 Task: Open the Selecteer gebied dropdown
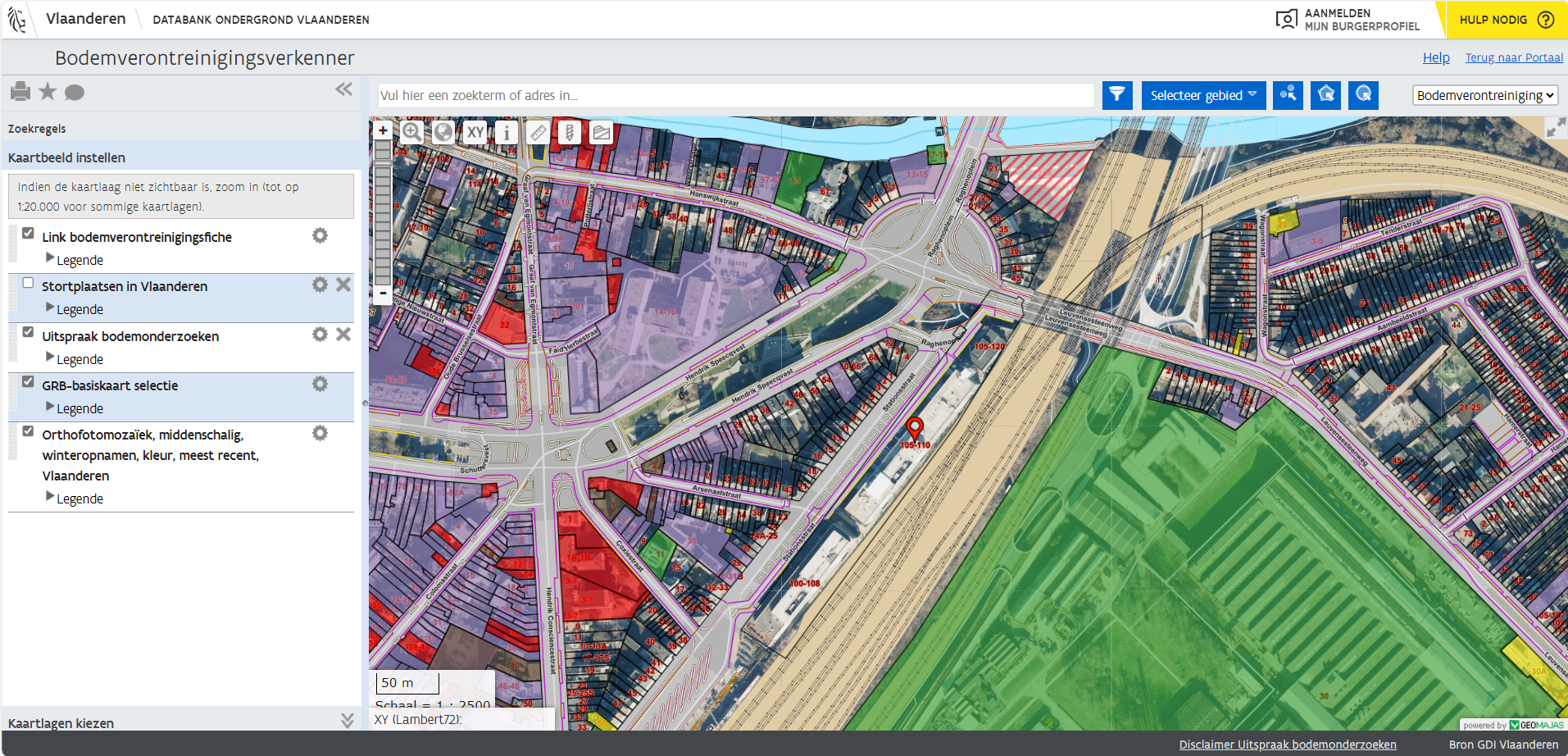[1203, 95]
